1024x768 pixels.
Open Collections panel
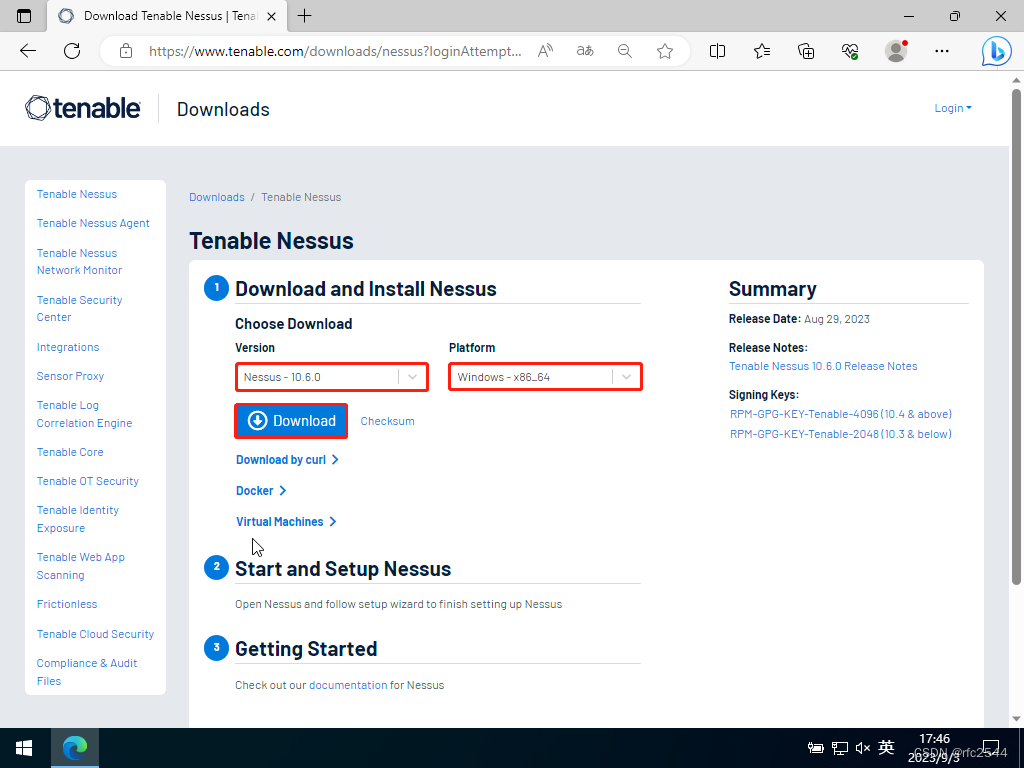click(x=806, y=51)
